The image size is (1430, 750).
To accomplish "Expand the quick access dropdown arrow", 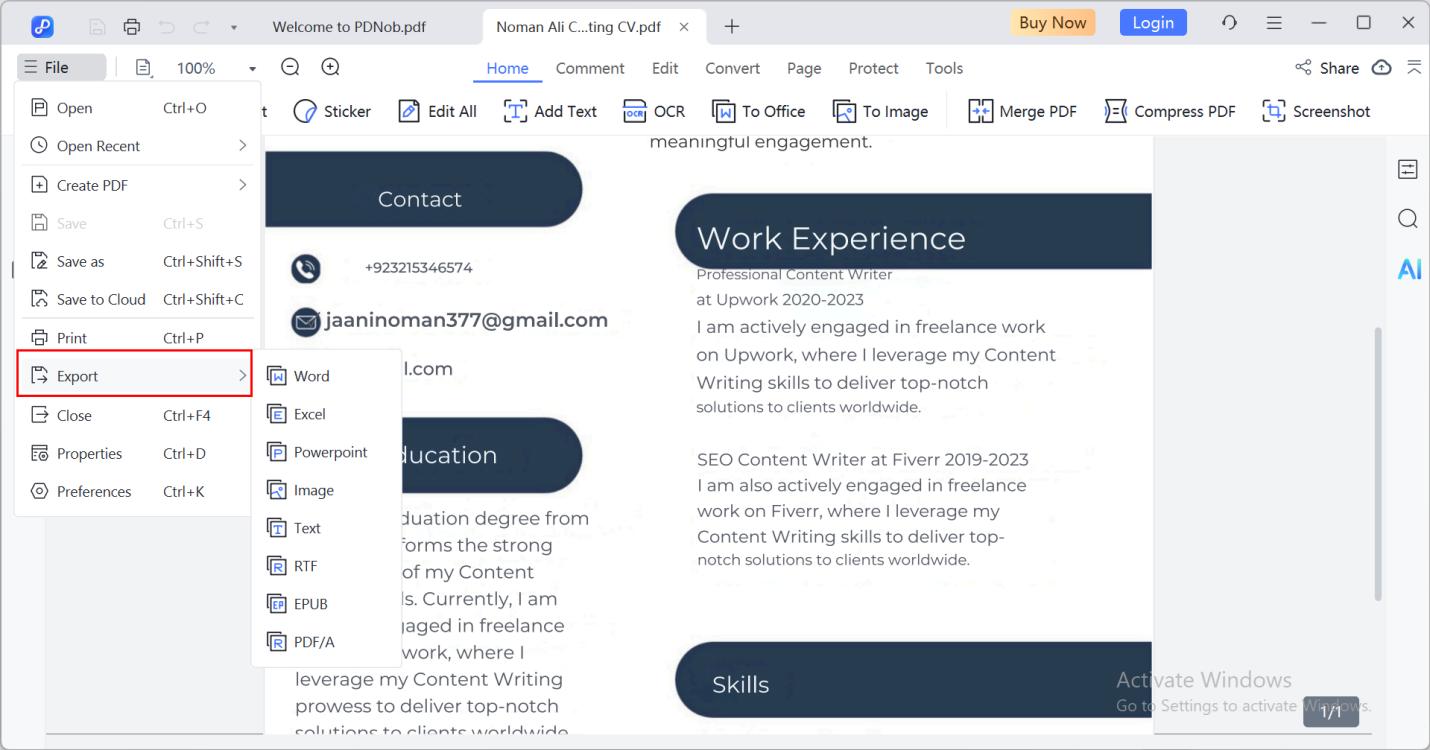I will coord(233,28).
